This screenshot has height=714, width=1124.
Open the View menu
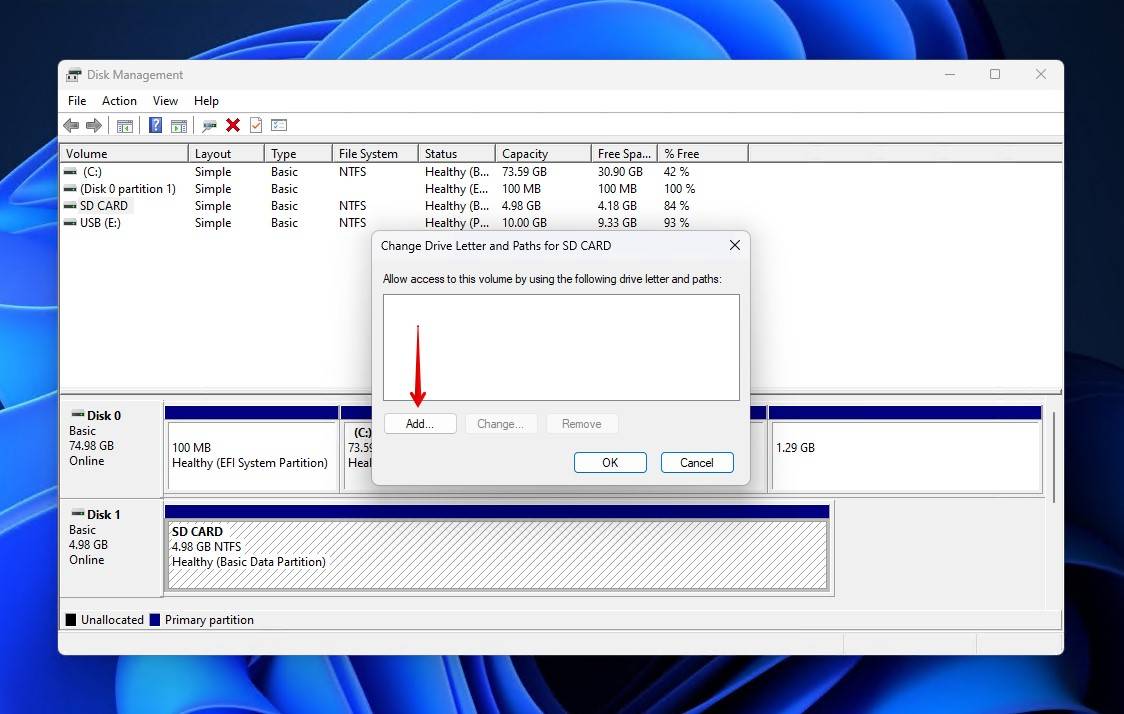coord(165,101)
